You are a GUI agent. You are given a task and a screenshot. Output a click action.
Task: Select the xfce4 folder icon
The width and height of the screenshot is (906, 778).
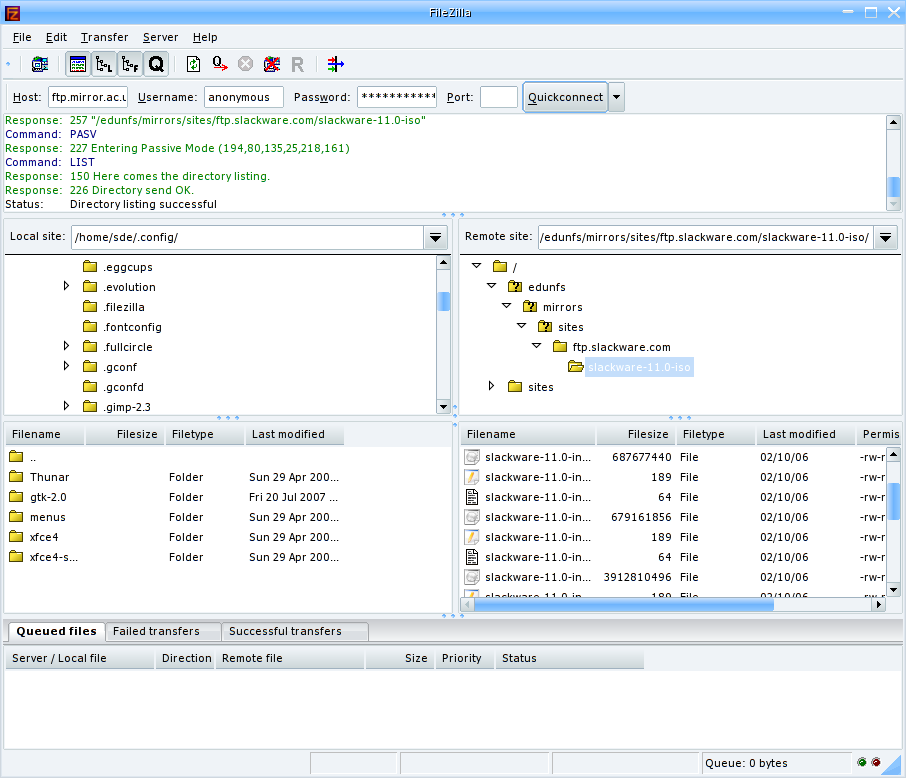16,536
